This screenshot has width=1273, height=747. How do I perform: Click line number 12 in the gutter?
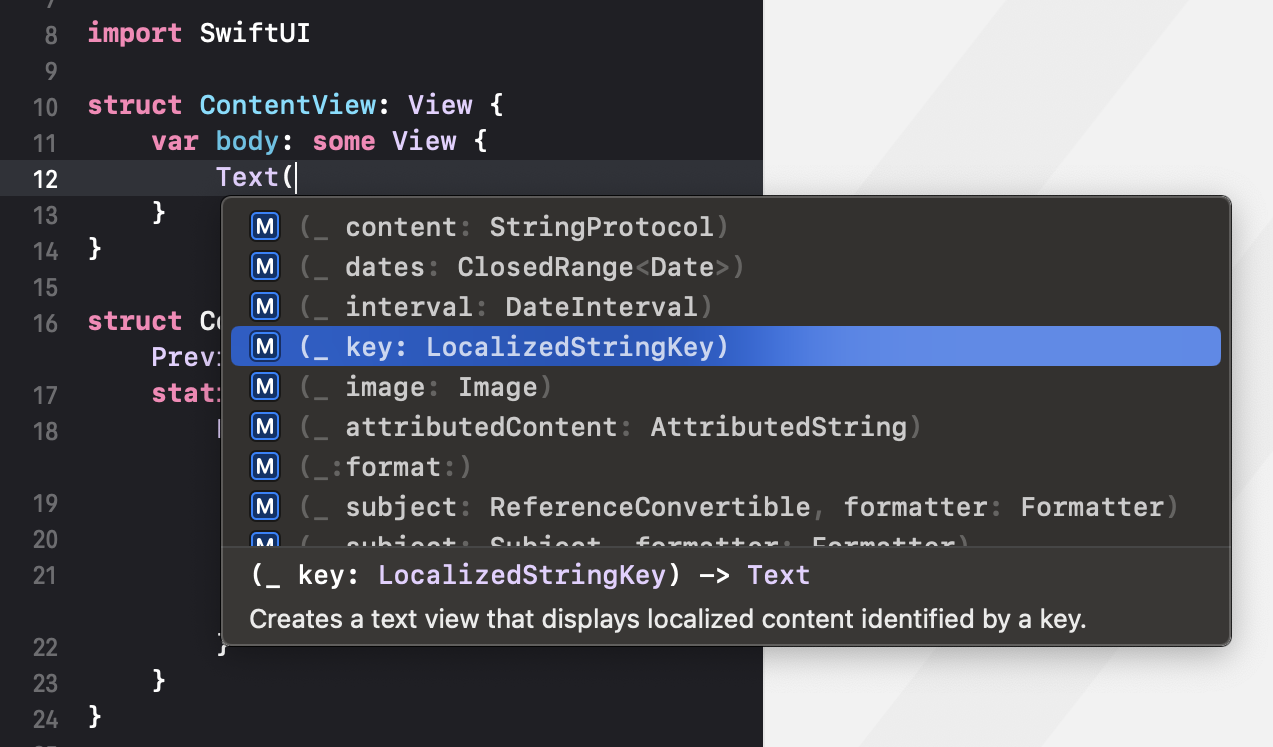point(46,179)
